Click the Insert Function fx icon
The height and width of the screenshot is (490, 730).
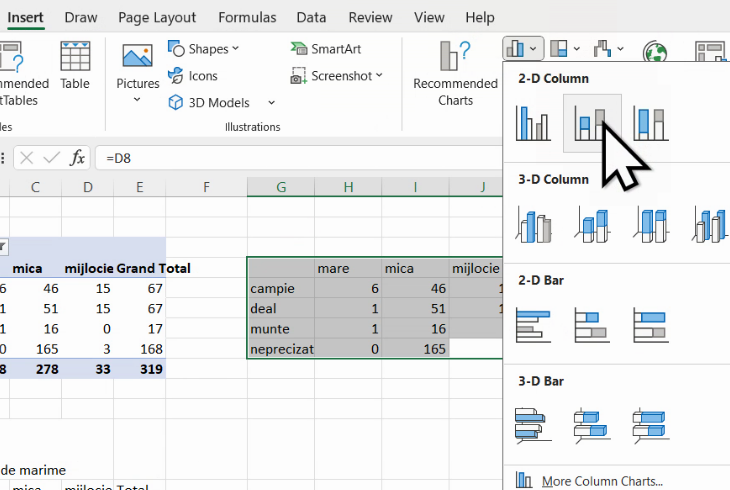(x=77, y=158)
